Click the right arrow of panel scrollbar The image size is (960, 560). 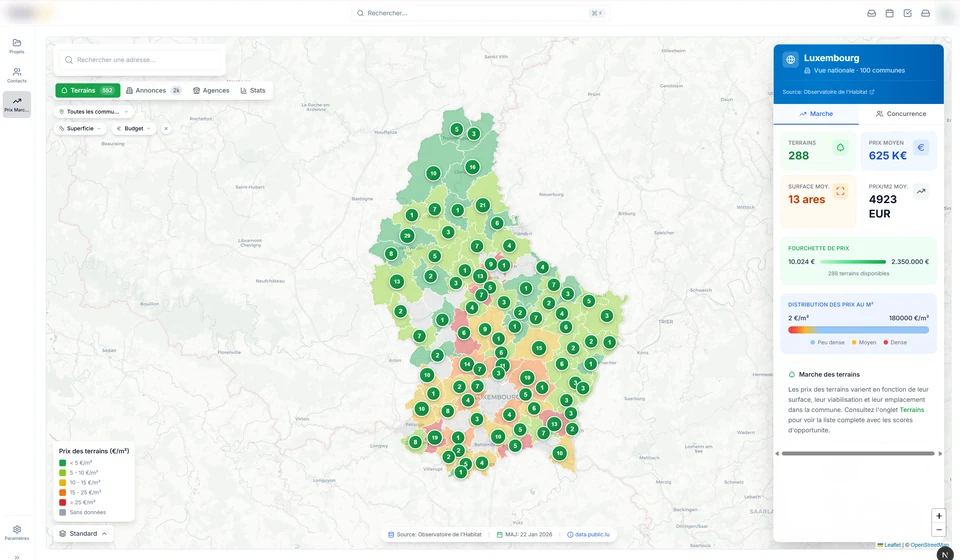[x=940, y=454]
